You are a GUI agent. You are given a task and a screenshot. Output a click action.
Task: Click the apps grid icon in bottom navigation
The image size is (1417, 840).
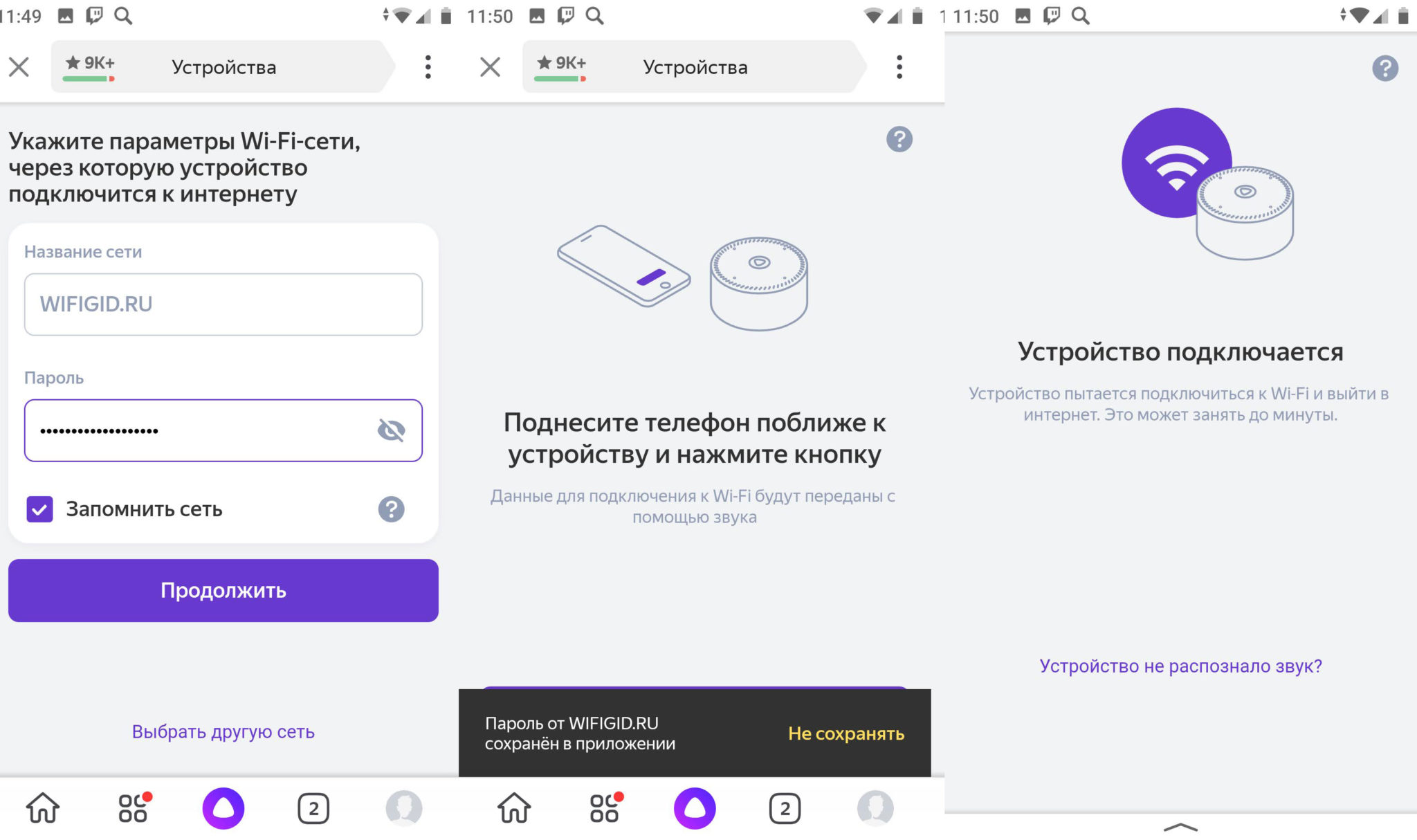(x=120, y=811)
